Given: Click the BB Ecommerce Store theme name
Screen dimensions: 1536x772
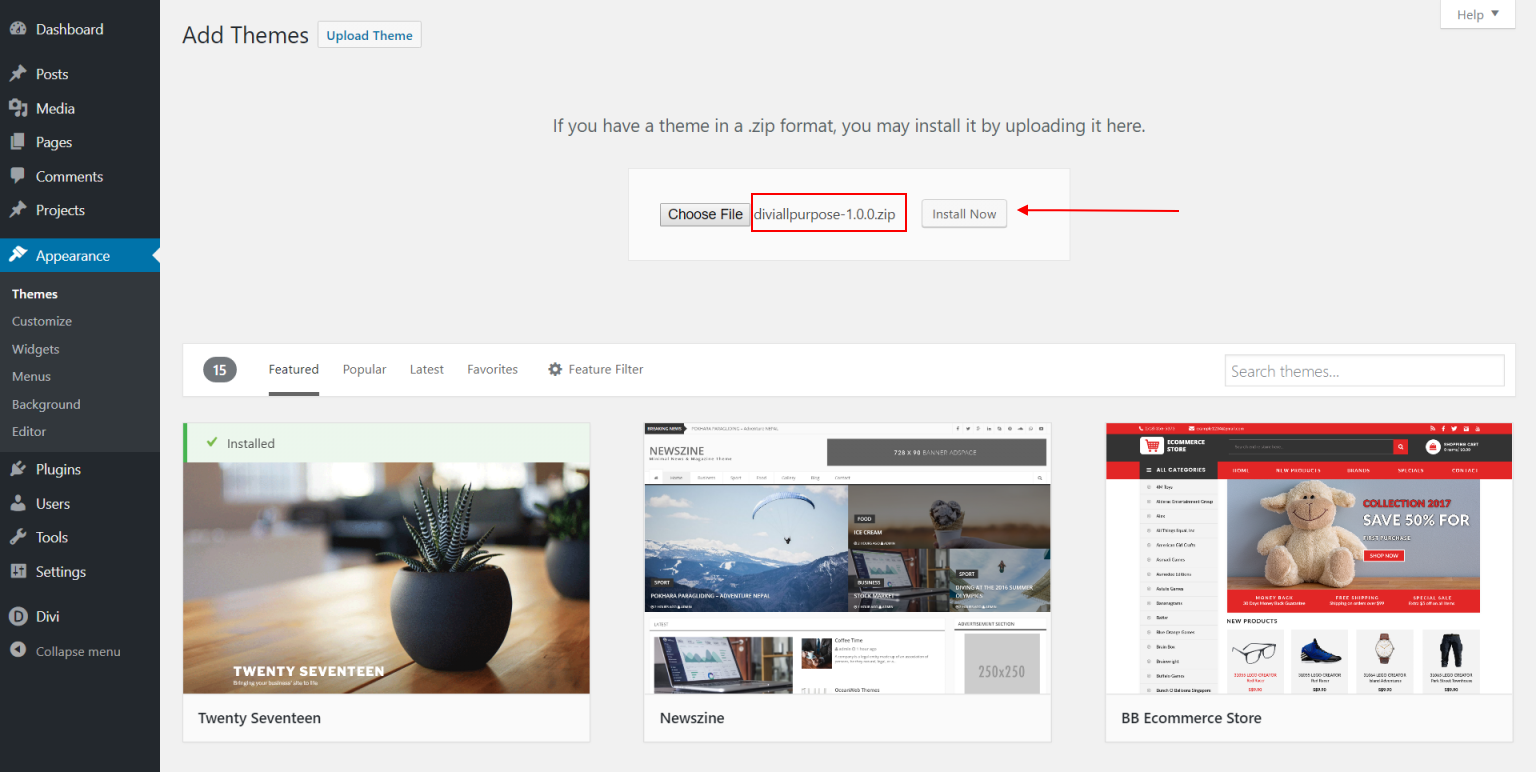Looking at the screenshot, I should click(1191, 718).
